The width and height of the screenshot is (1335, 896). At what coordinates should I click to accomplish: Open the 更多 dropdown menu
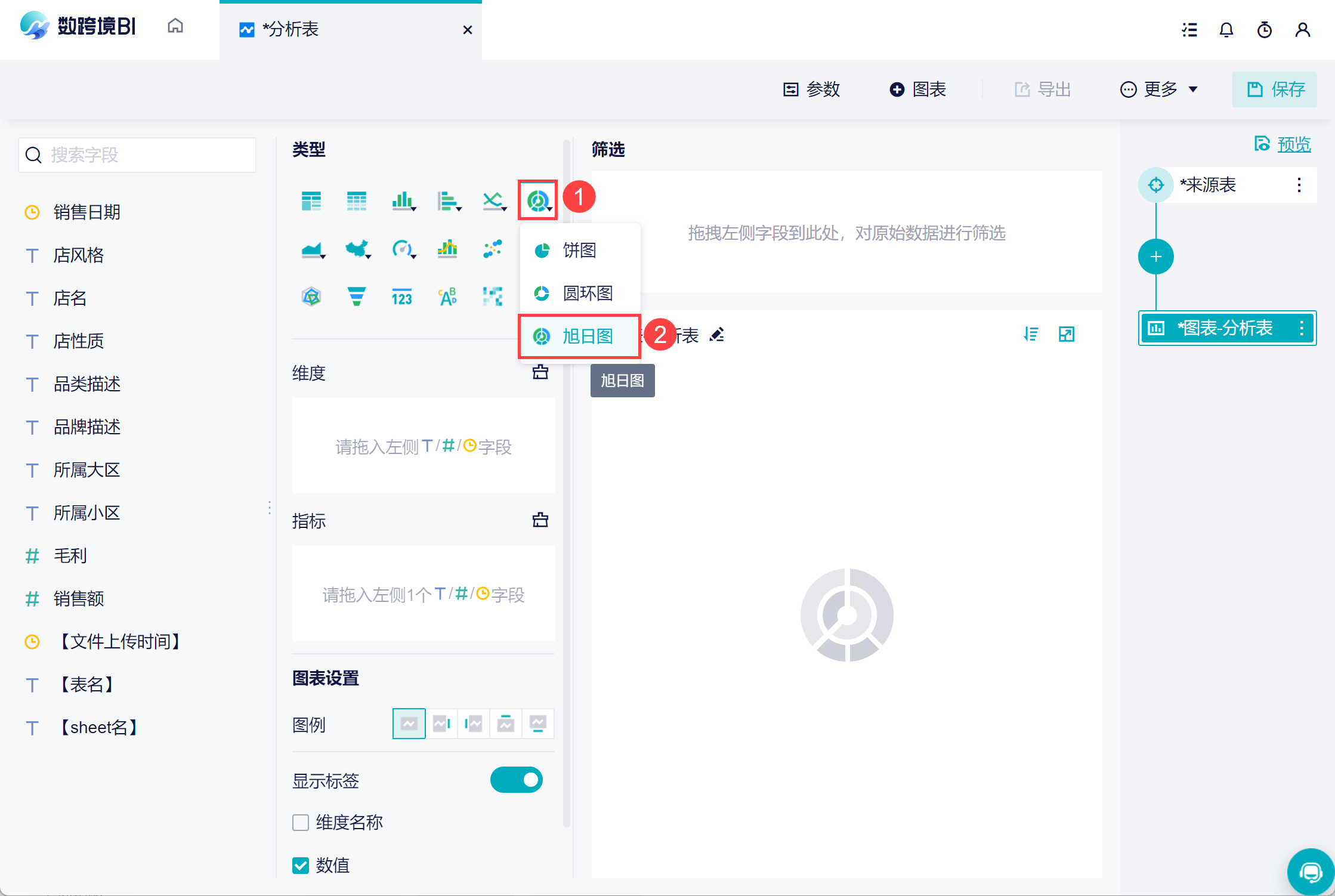(x=1159, y=89)
